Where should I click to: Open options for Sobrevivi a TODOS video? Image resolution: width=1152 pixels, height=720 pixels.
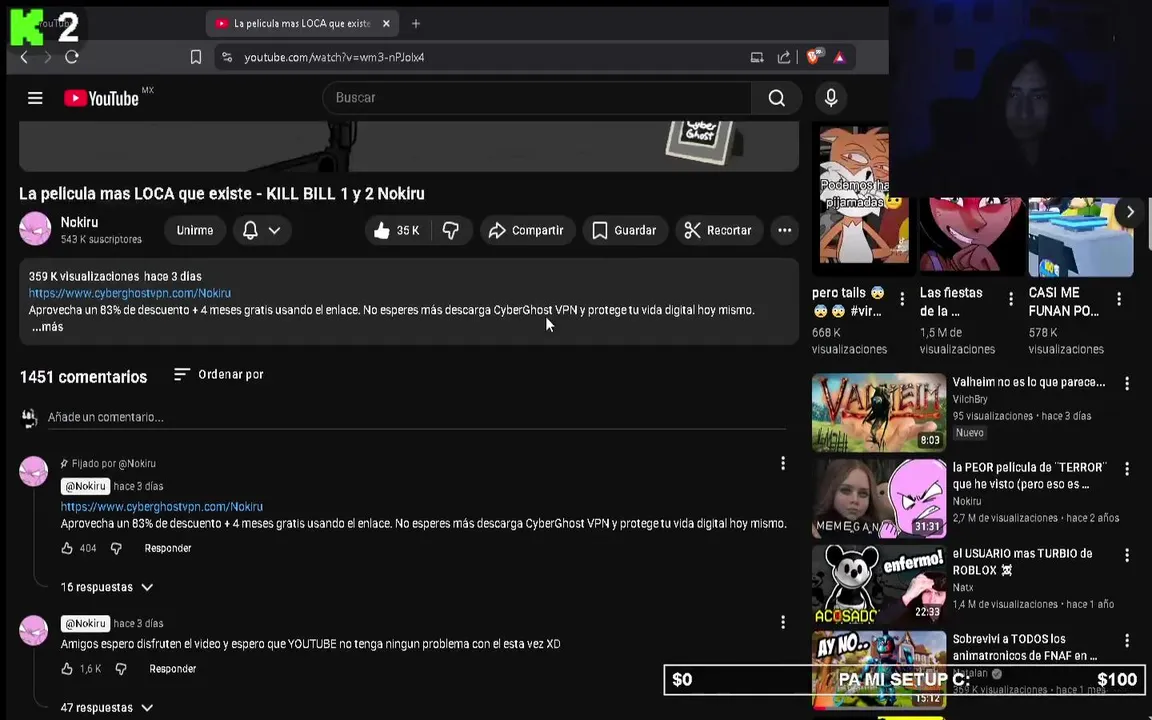1127,641
